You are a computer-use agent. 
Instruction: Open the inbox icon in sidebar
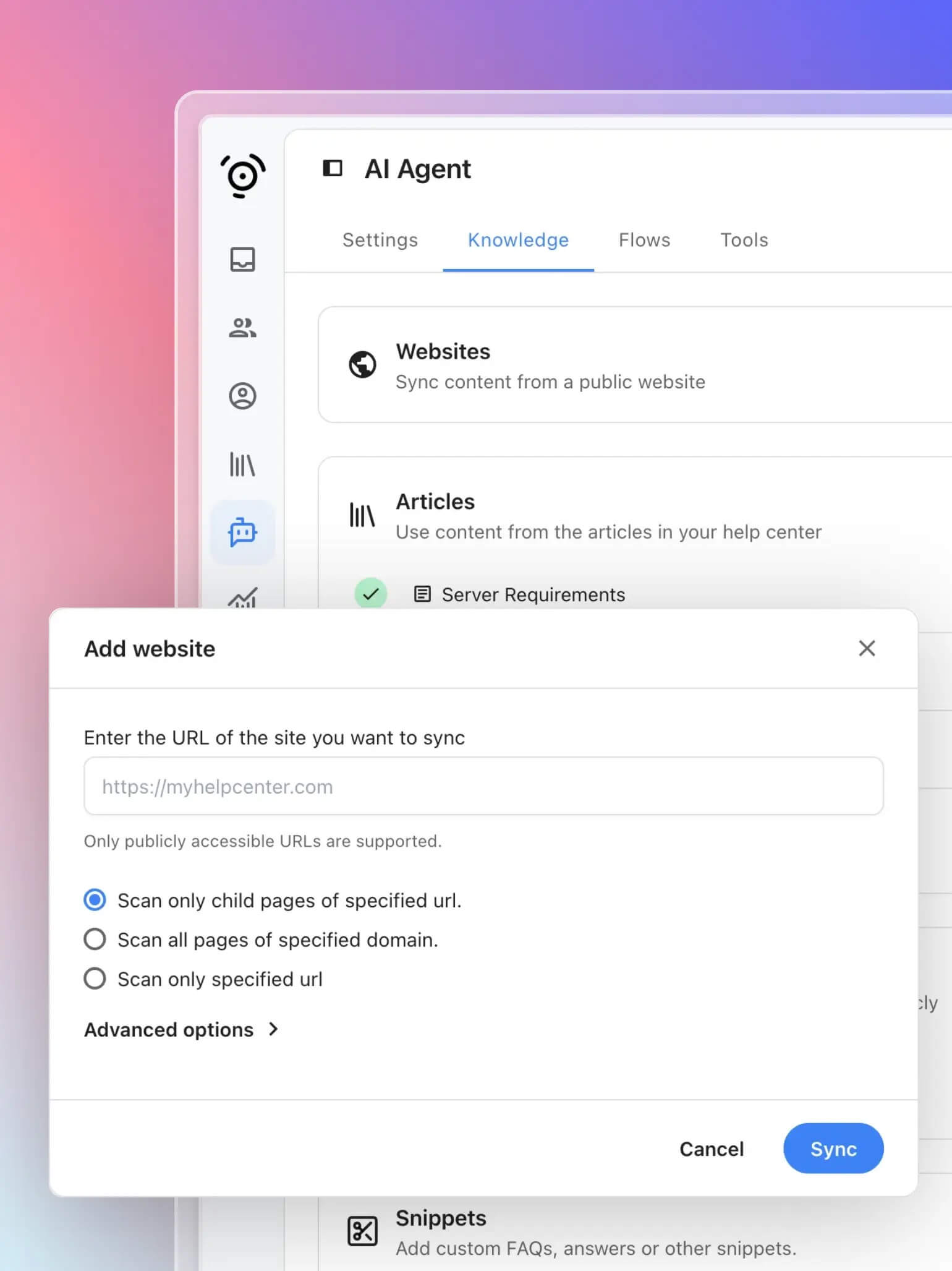(242, 260)
